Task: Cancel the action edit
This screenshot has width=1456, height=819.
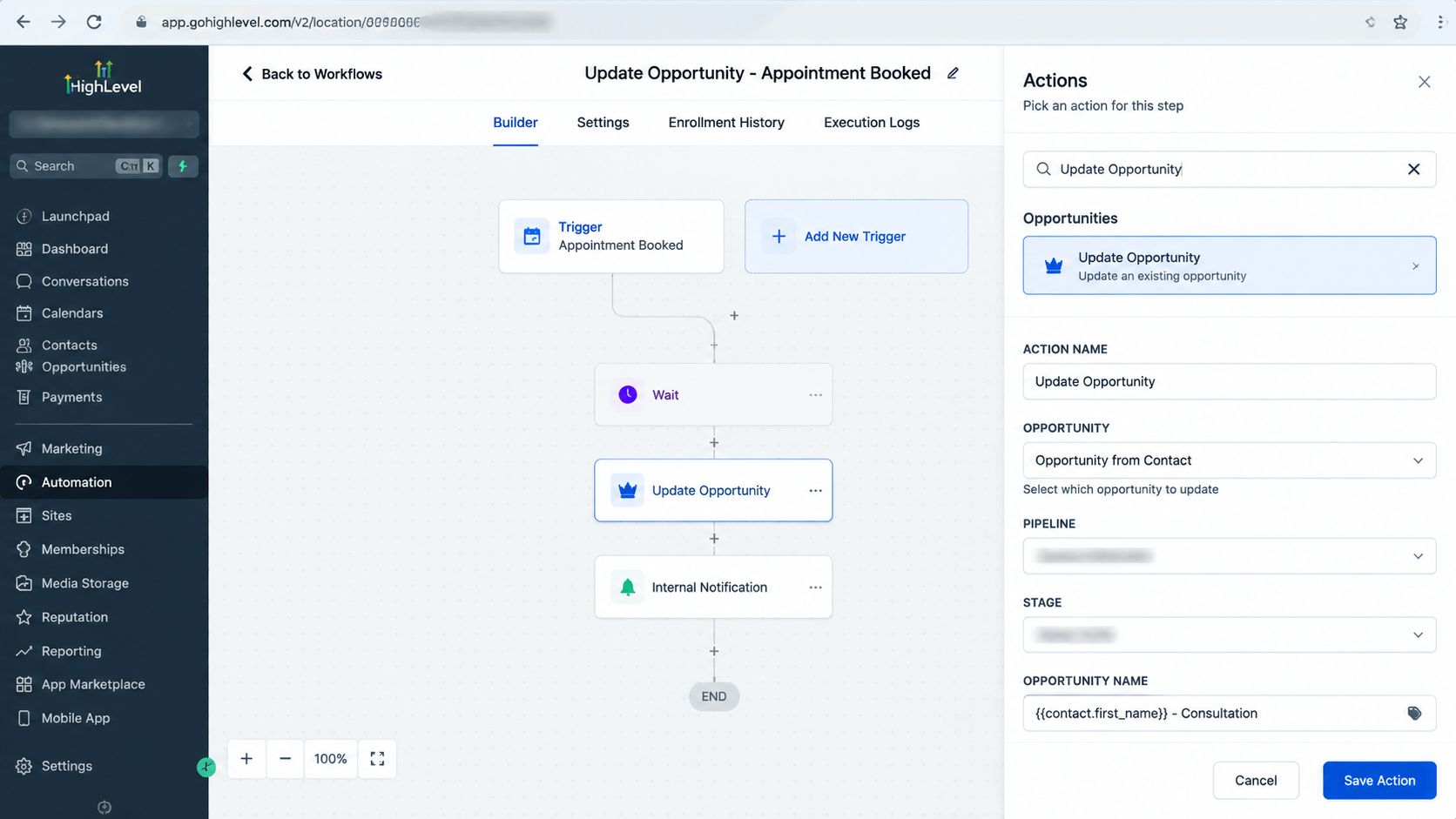Action: pos(1256,781)
